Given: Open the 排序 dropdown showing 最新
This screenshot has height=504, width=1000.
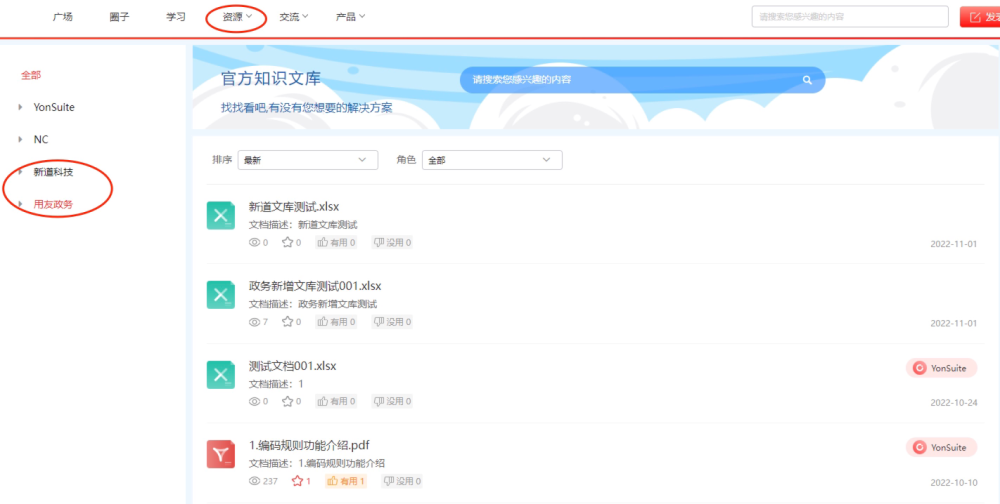Looking at the screenshot, I should pos(307,160).
